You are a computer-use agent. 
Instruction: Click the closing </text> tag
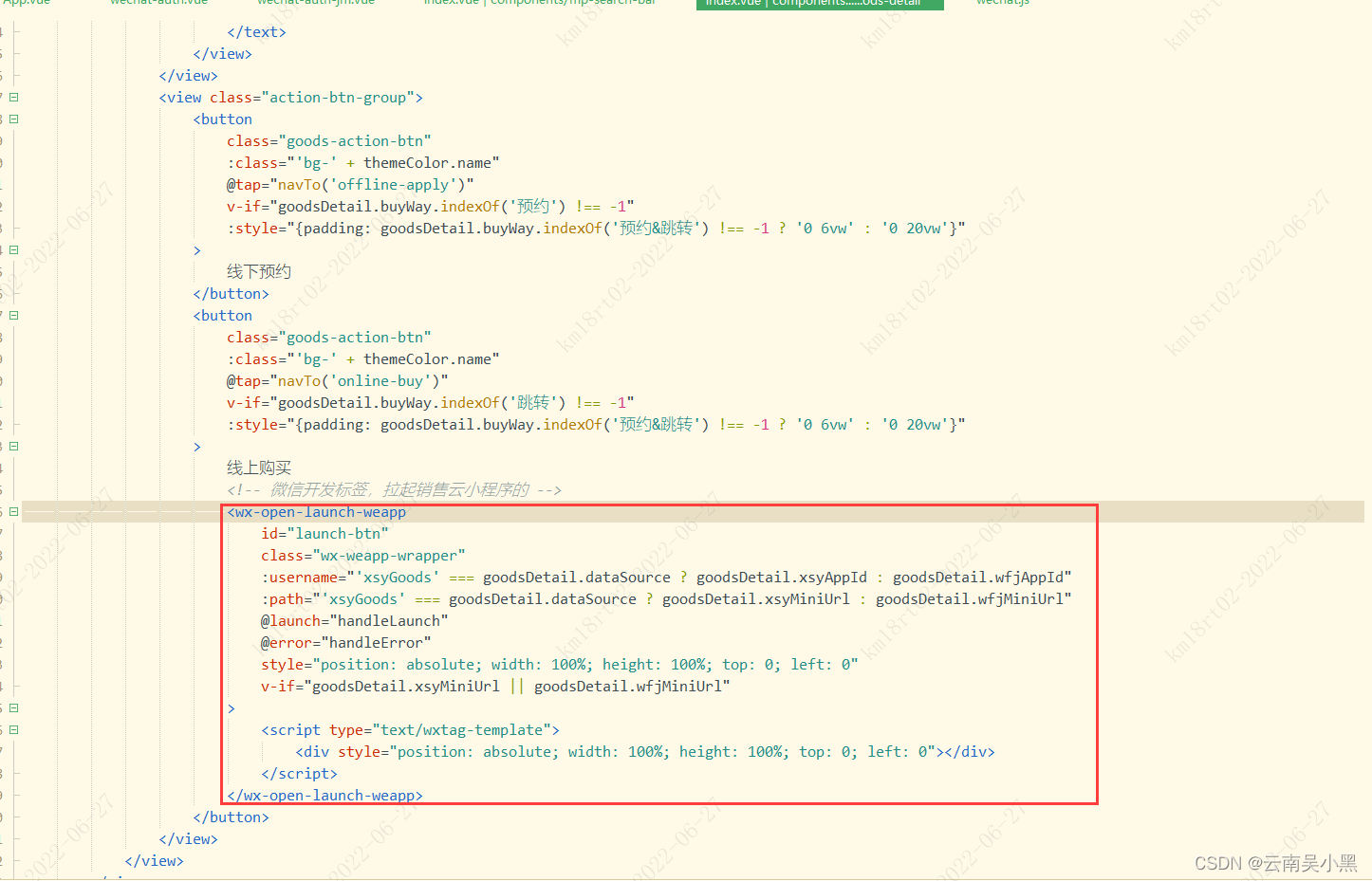coord(256,31)
